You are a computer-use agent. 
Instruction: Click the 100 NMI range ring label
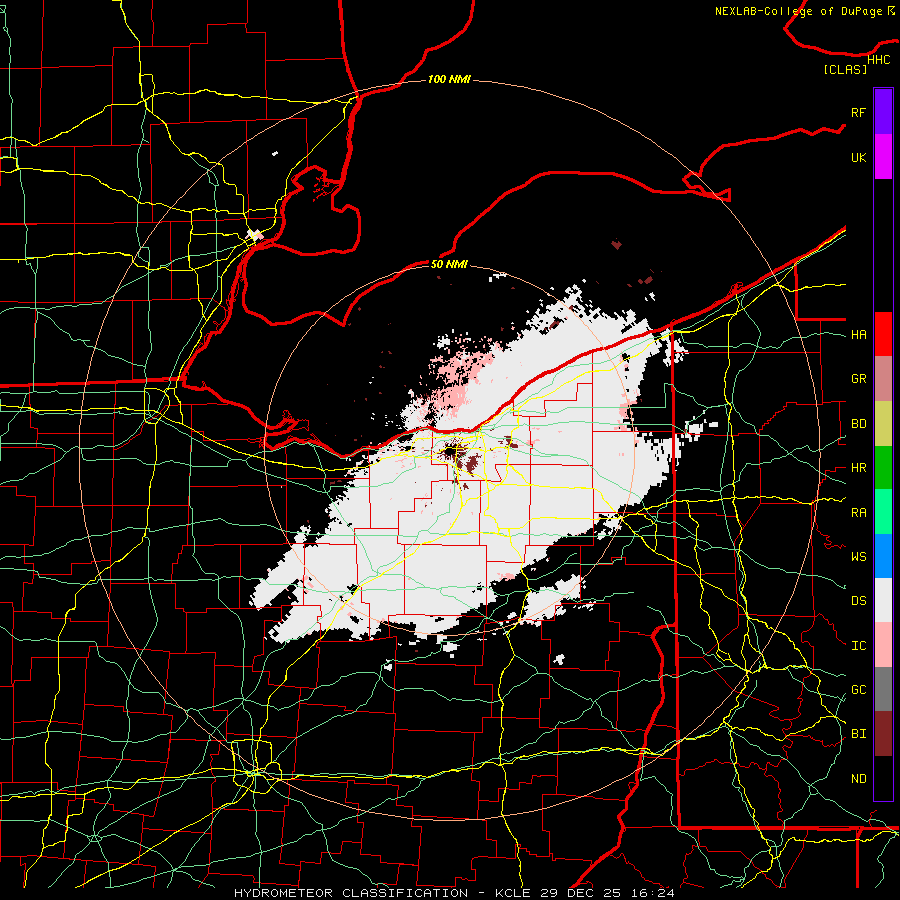(449, 79)
